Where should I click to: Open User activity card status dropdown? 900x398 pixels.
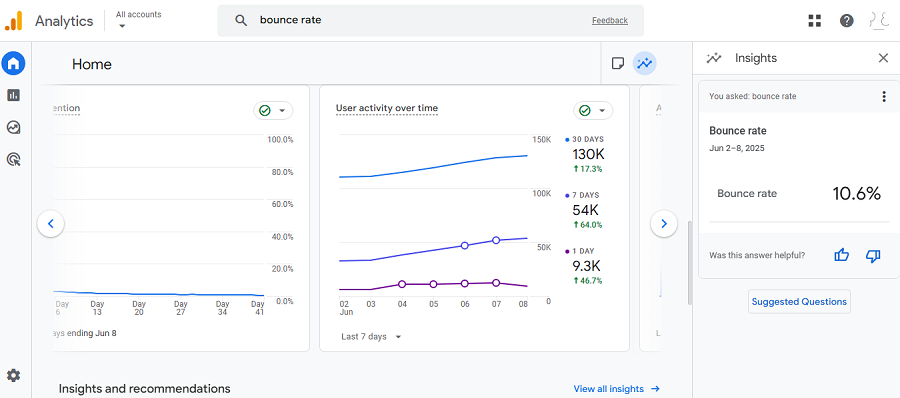pos(593,110)
